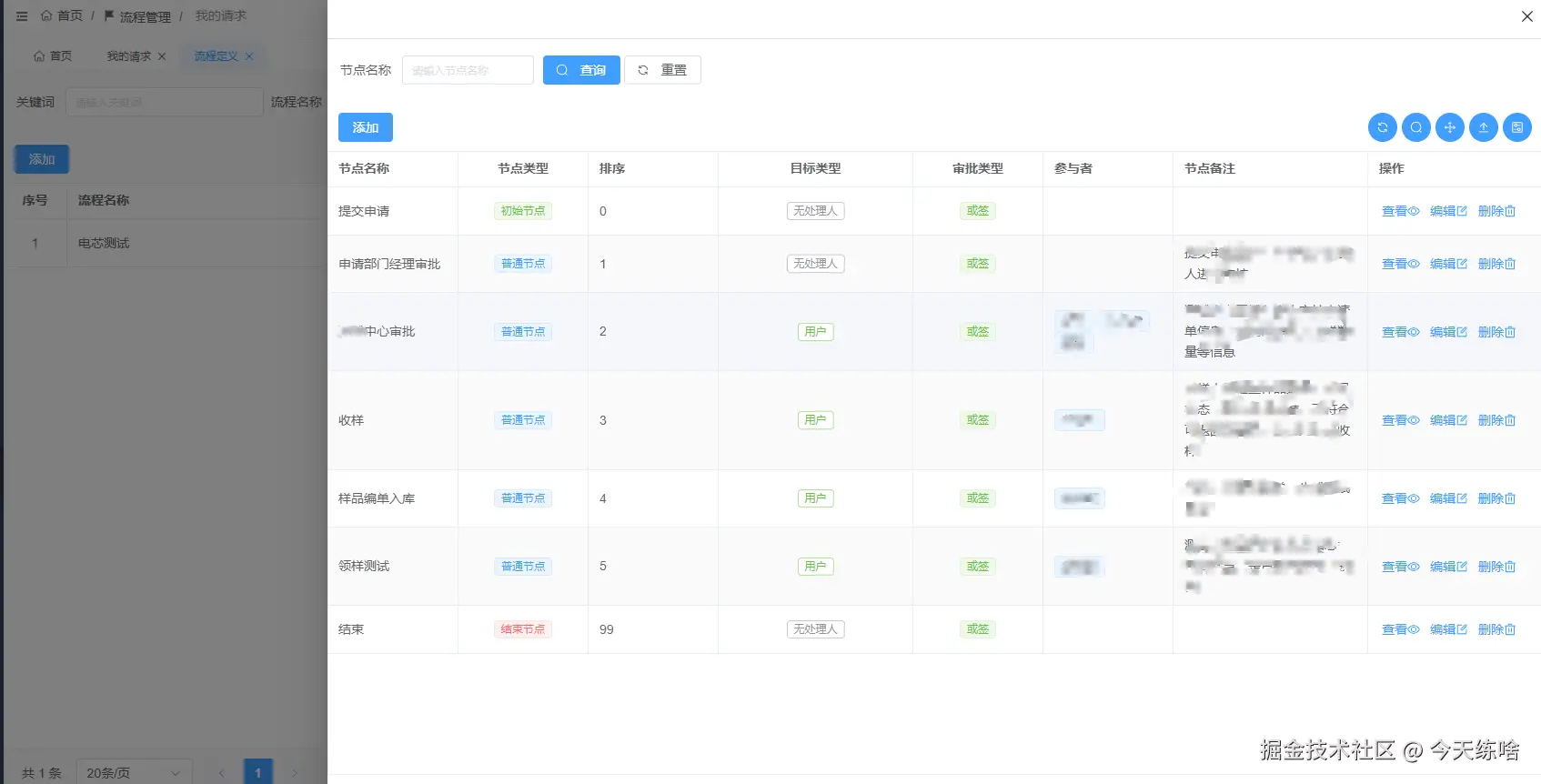Screen dimensions: 1541x784
Task: Click 或签 tag in 提交申请 row
Action: click(978, 211)
